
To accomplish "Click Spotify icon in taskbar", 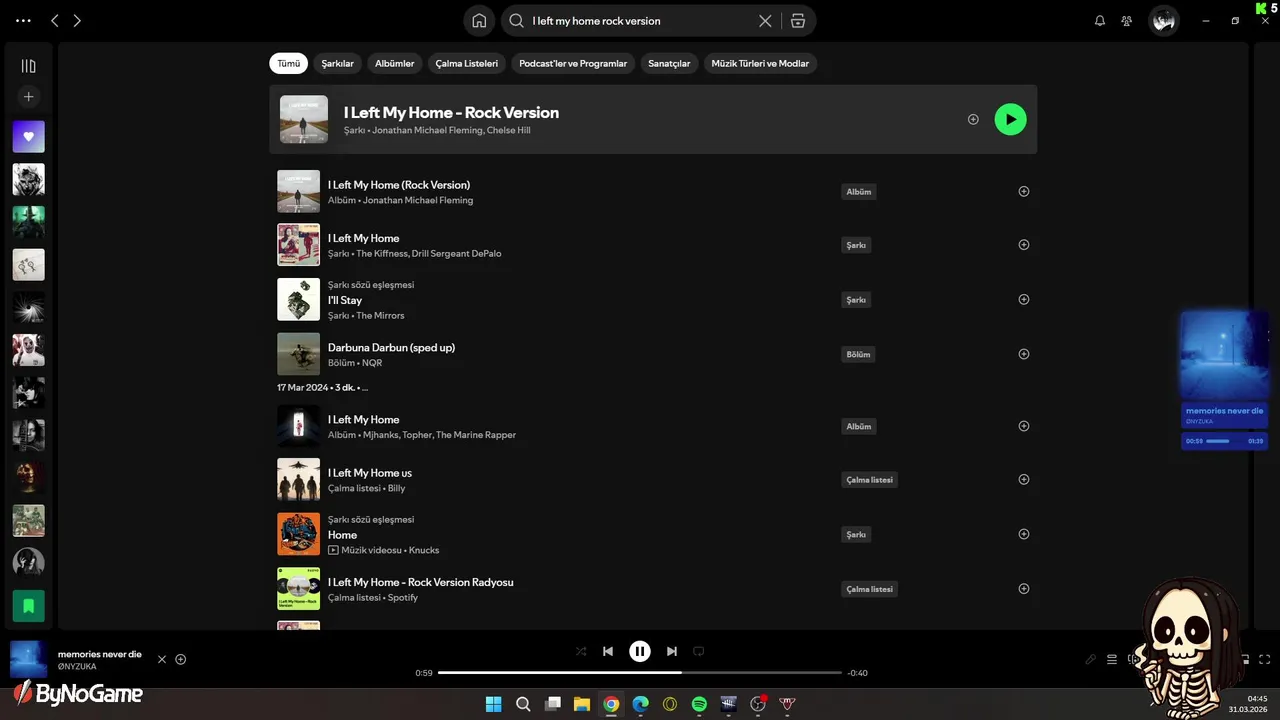I will pos(699,704).
